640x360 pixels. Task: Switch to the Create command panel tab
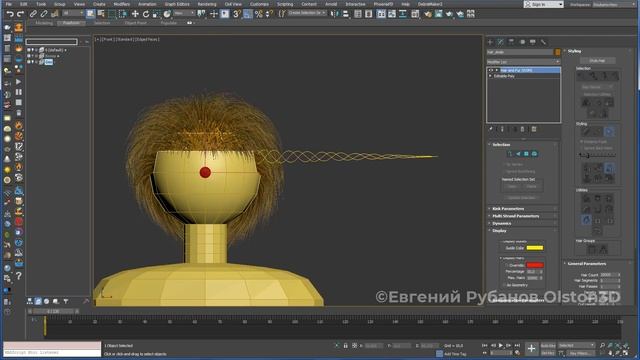(490, 42)
